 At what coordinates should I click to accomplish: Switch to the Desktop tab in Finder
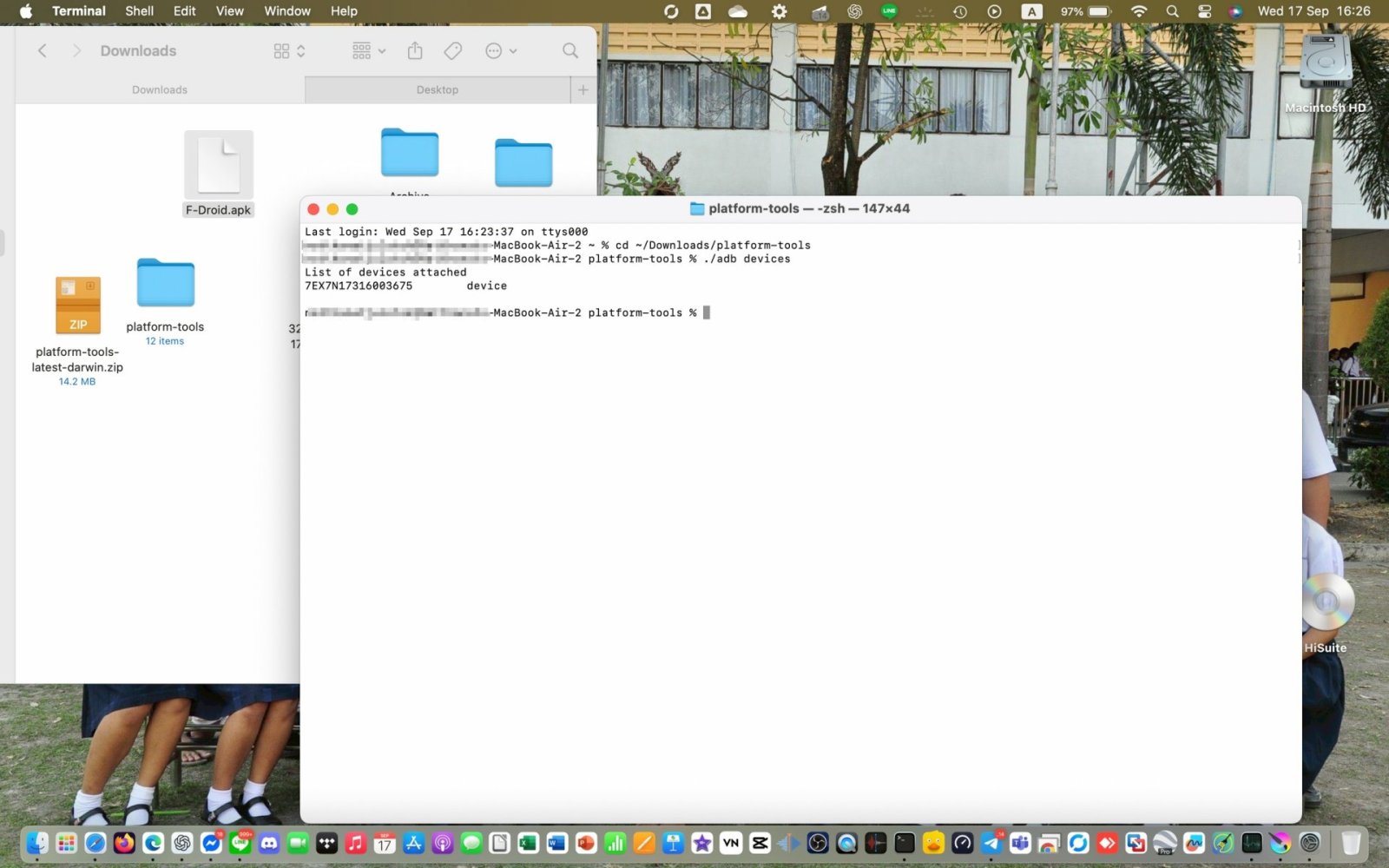point(437,89)
